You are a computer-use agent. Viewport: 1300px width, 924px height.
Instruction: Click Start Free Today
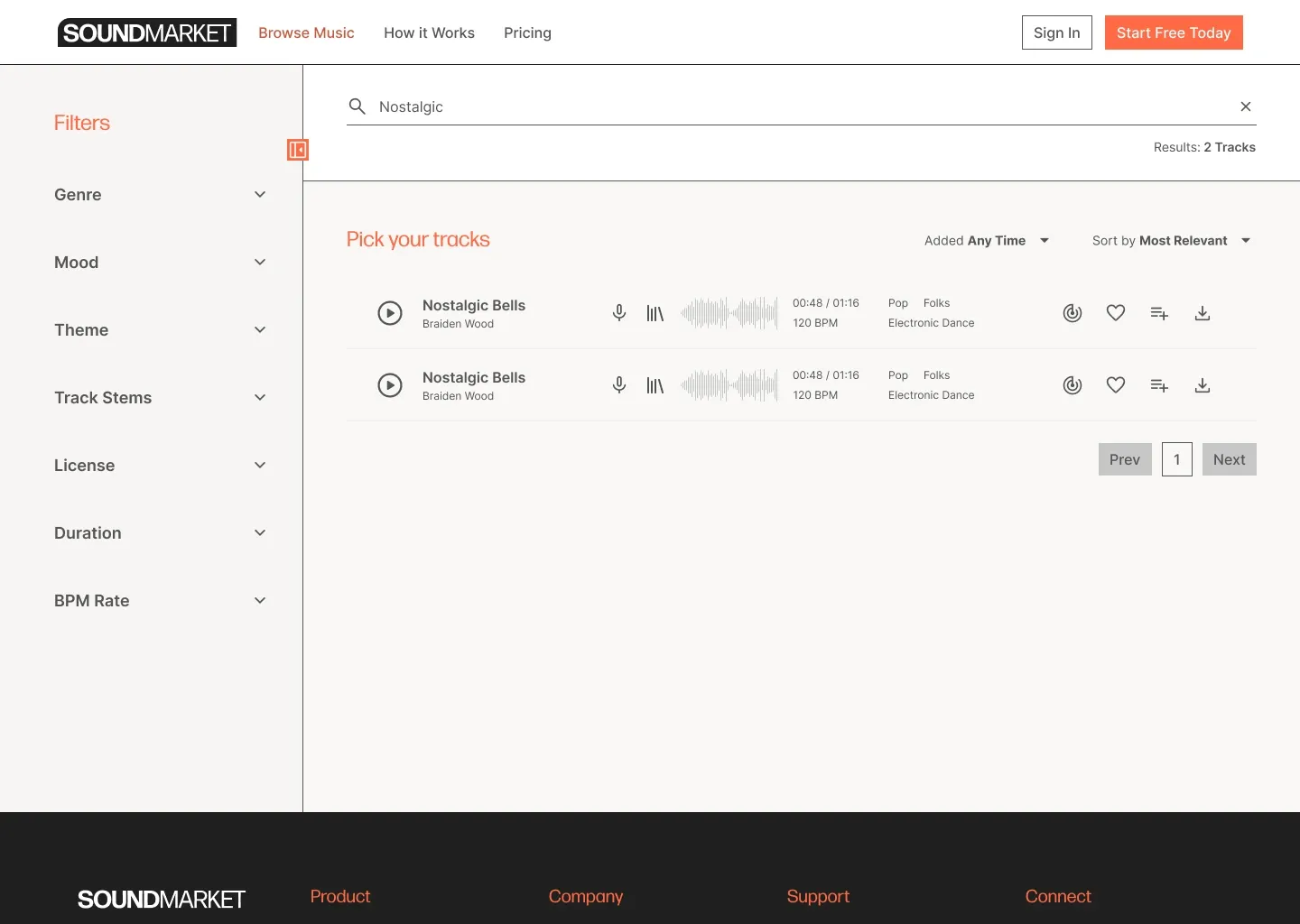pyautogui.click(x=1174, y=32)
